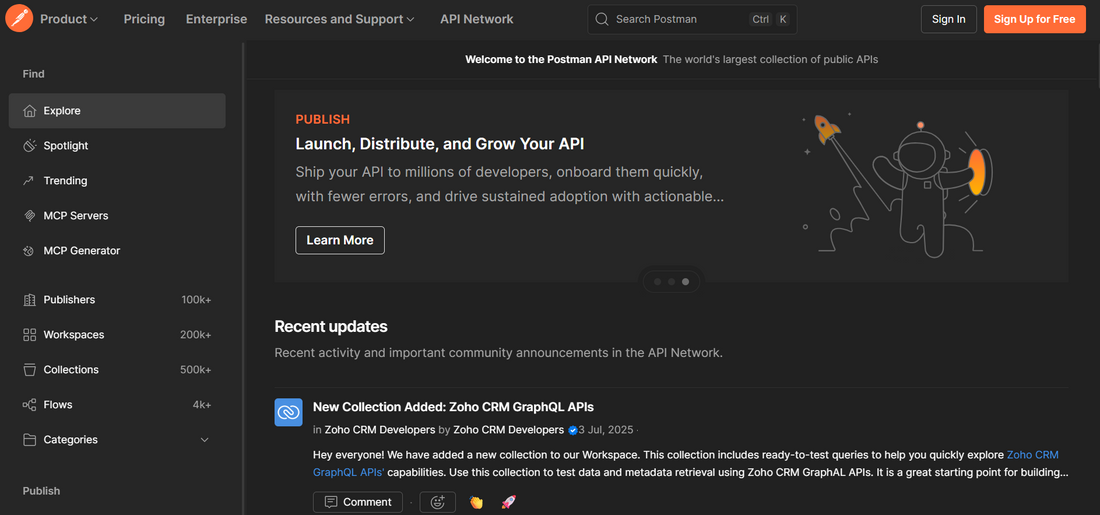Screen dimensions: 1100x515
Task: Click the Postman logo icon
Action: coord(19,19)
